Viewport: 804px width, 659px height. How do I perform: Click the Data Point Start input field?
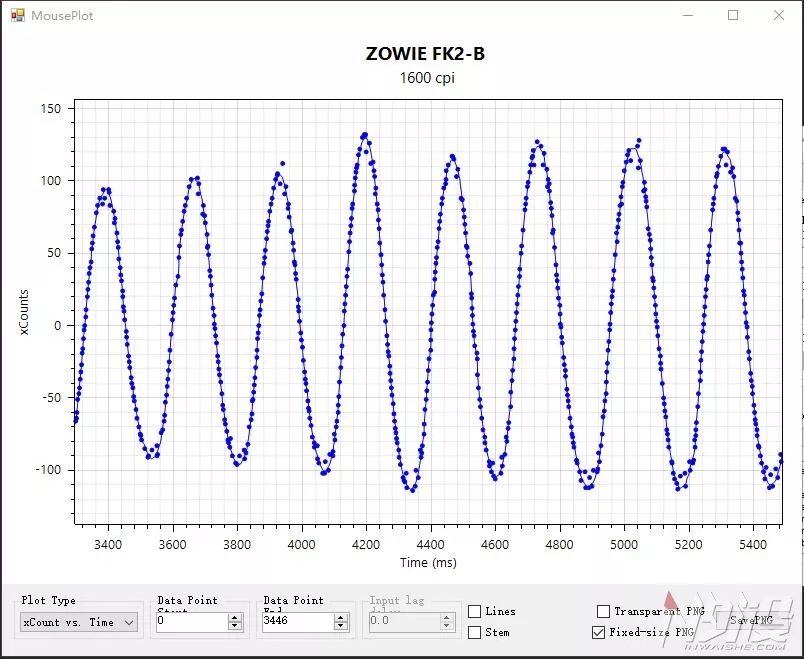point(195,622)
